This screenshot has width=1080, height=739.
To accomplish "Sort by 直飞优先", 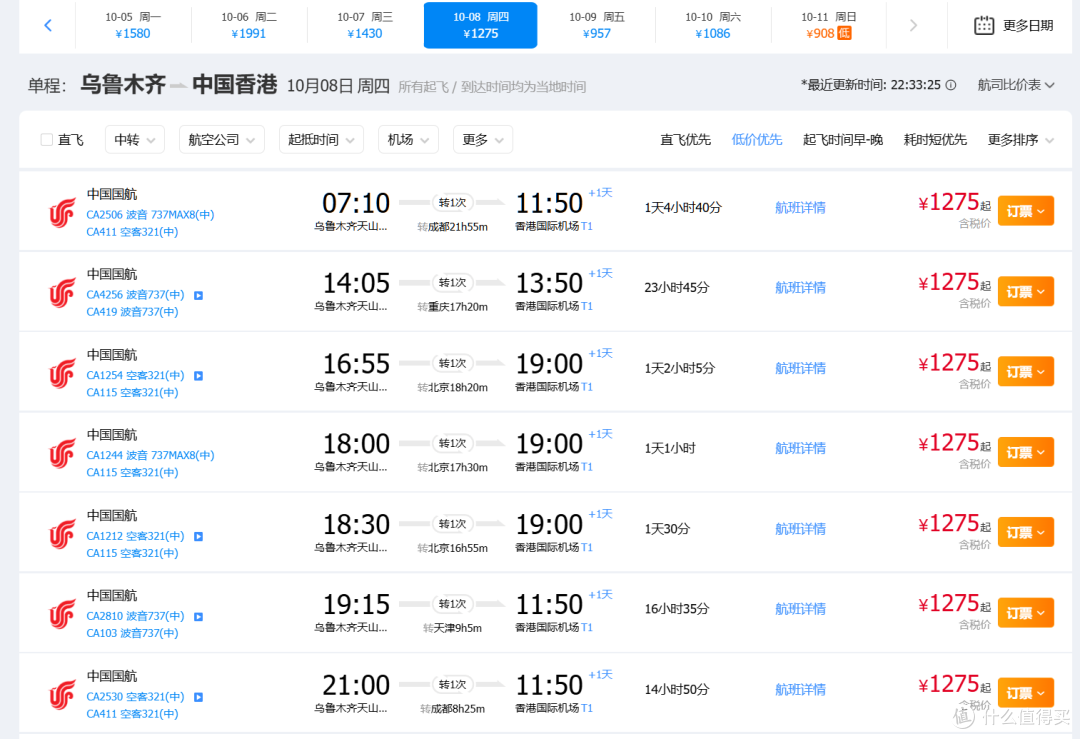I will [685, 140].
